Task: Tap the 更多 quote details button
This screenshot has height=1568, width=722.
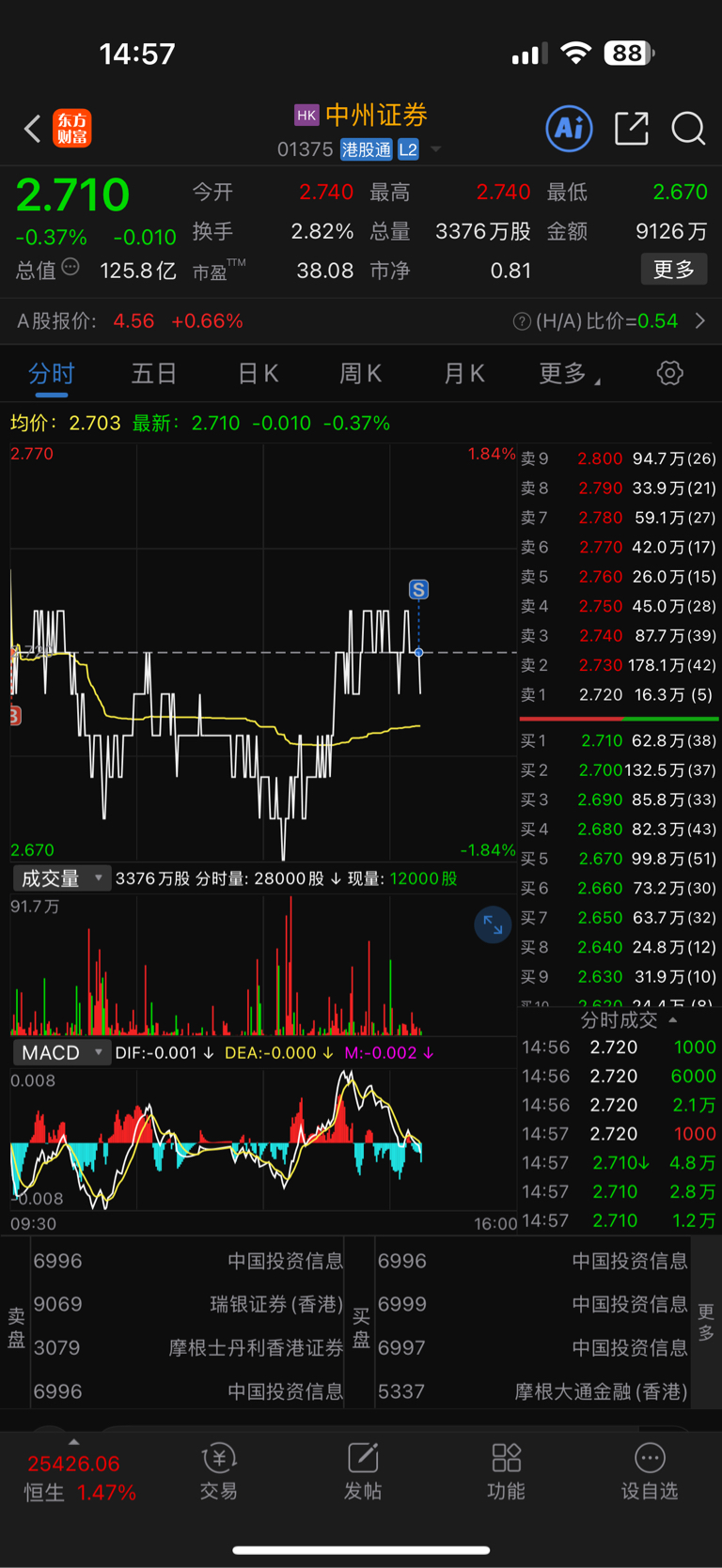Action: 674,270
